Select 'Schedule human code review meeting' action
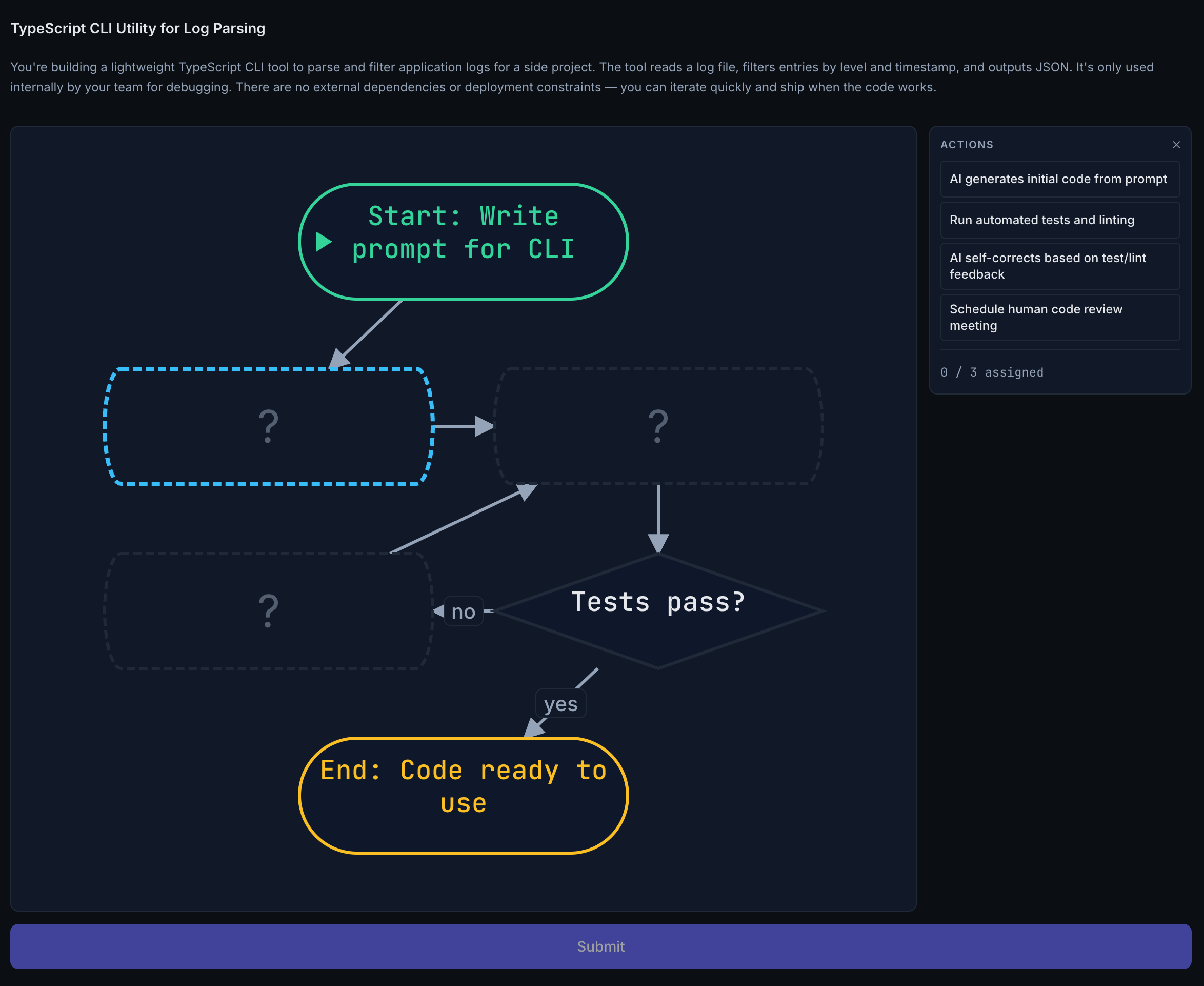 tap(1059, 318)
